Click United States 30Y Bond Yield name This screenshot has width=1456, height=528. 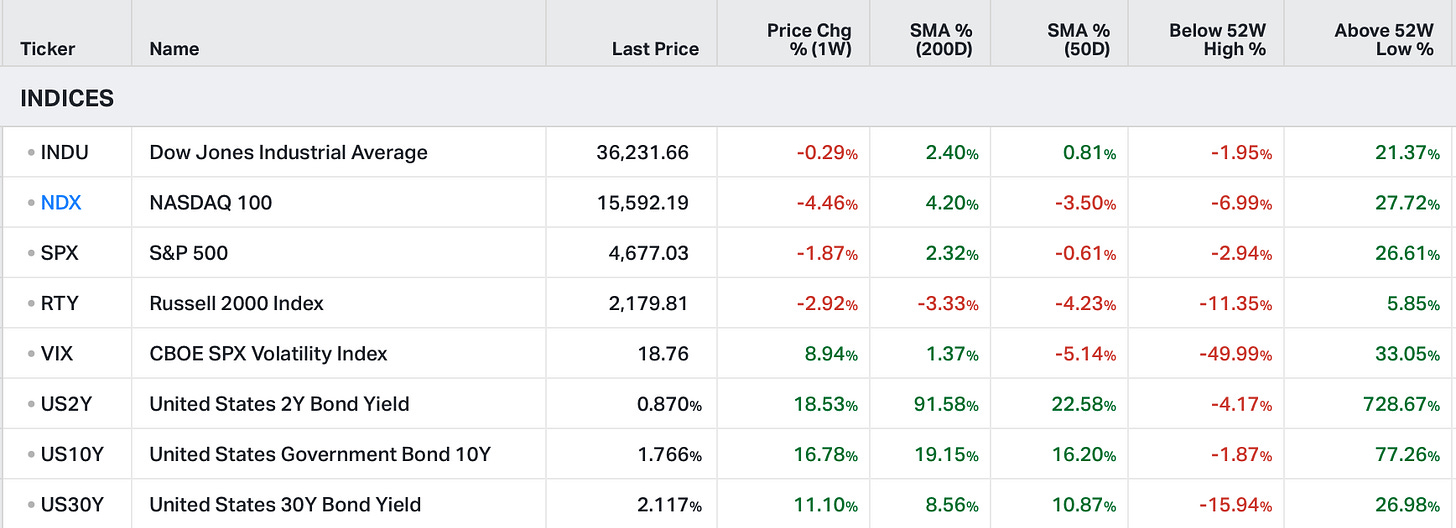click(285, 504)
